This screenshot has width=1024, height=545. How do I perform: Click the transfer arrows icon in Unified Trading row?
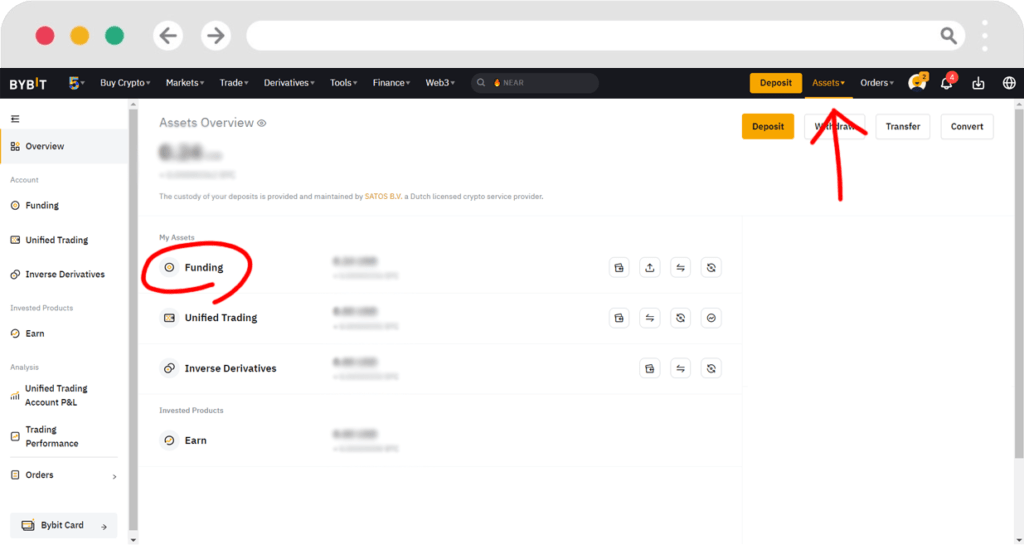tap(650, 318)
